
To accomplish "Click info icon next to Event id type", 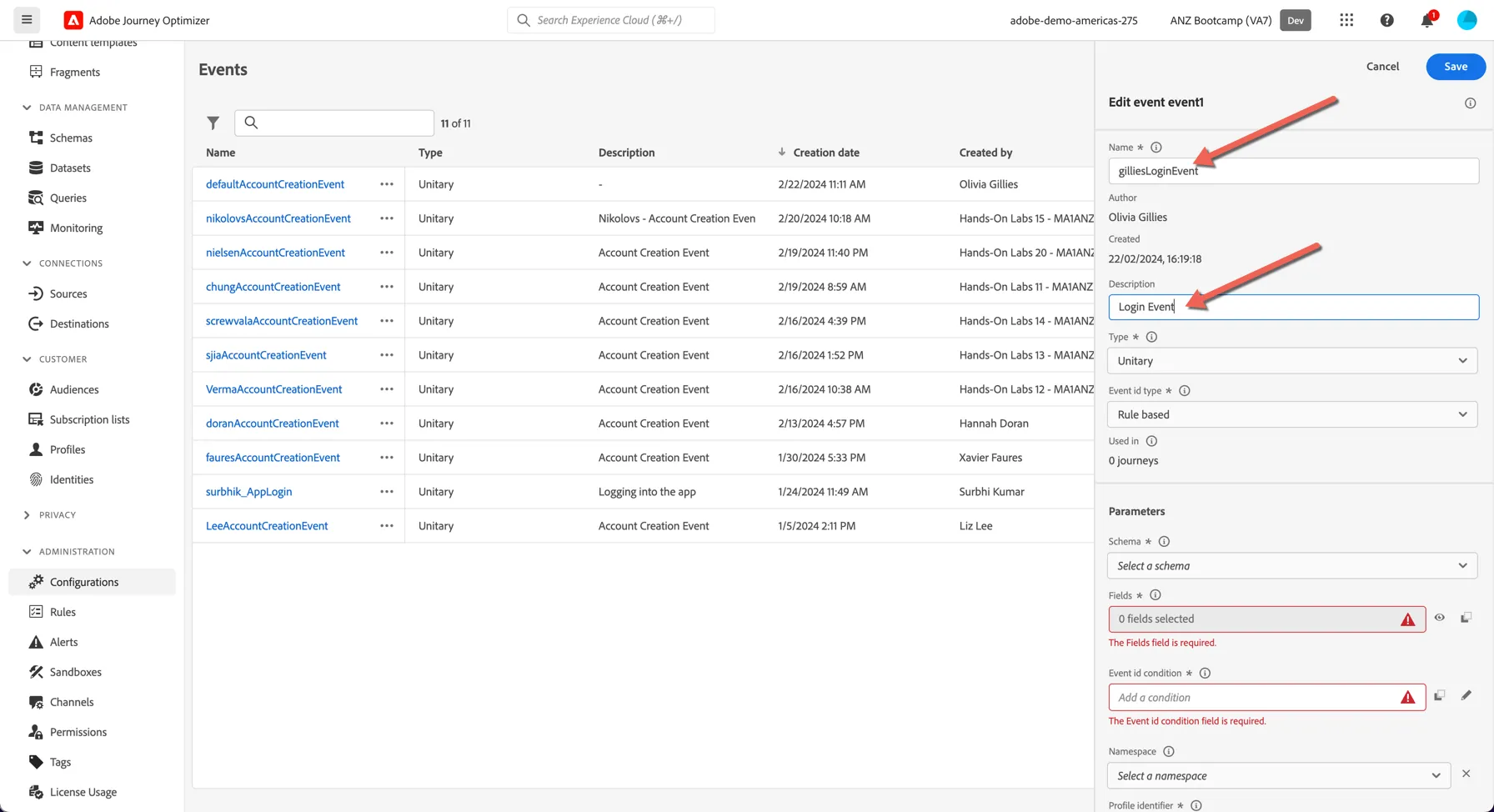I will [1185, 391].
